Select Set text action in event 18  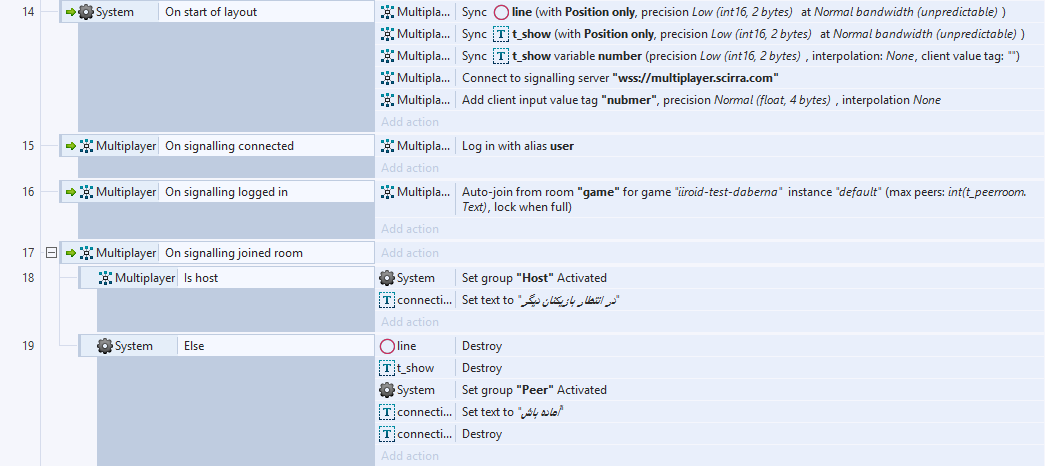tap(540, 300)
